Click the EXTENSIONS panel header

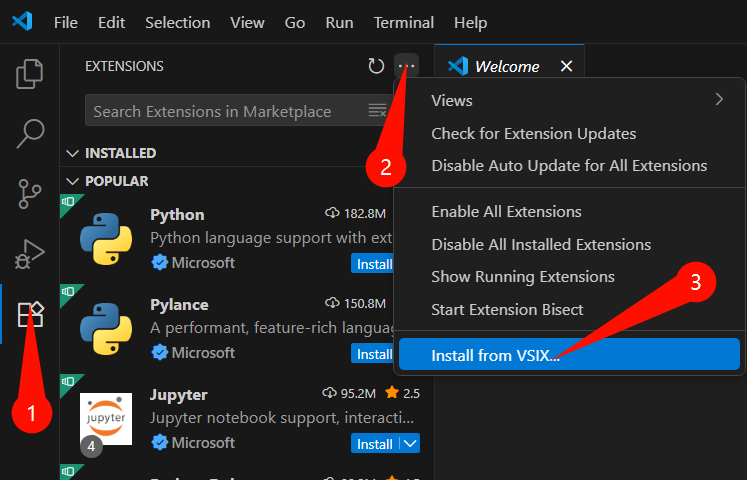pos(124,66)
